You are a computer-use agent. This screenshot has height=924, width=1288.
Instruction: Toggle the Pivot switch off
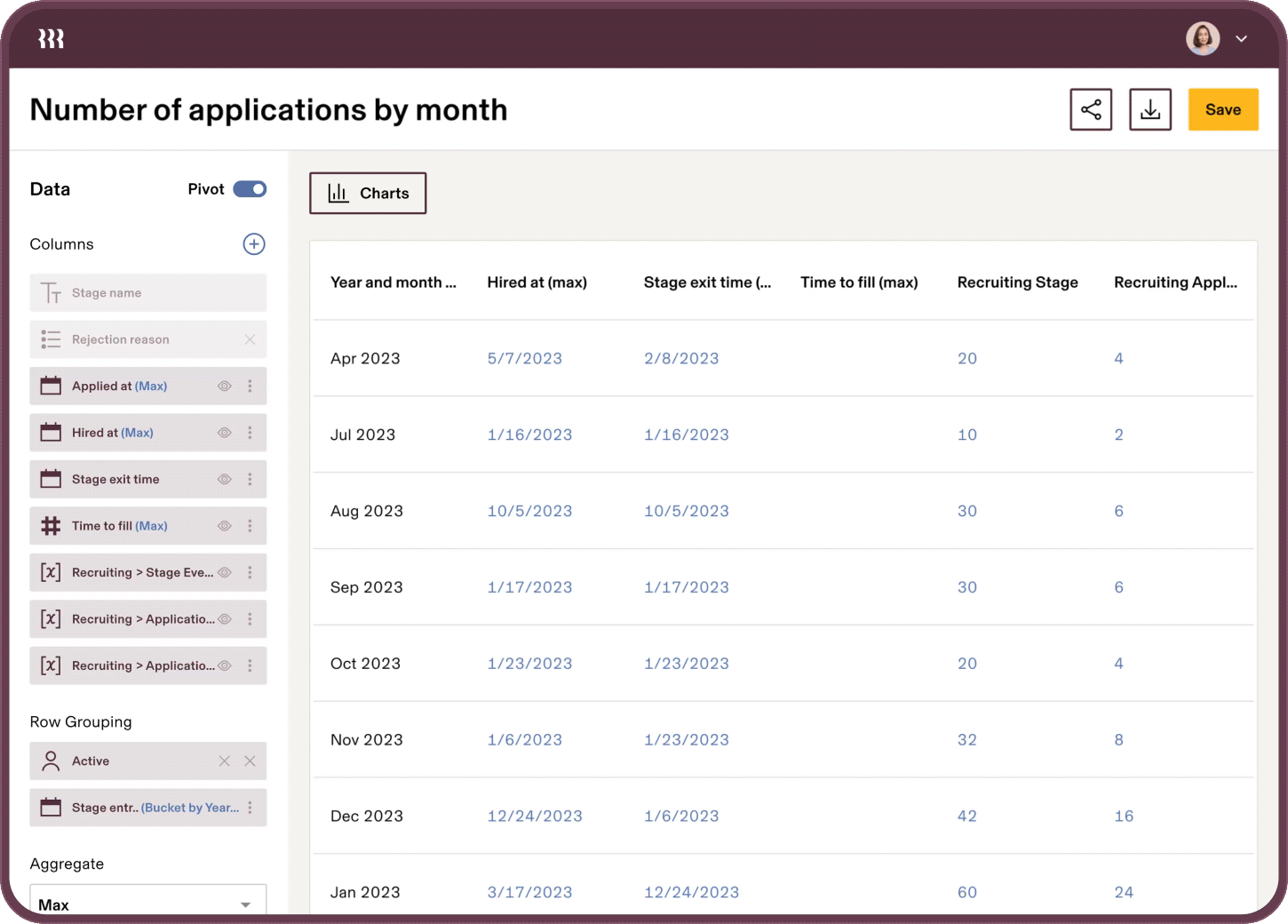click(250, 189)
